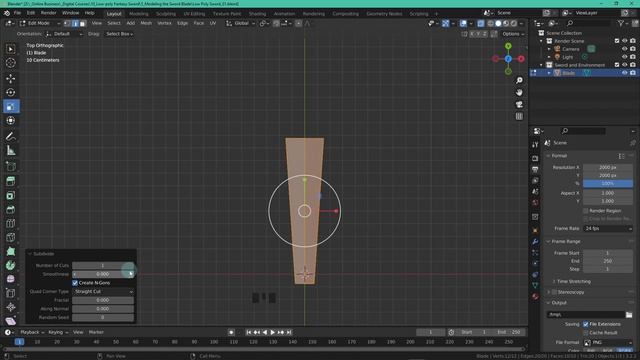Open Playback popover in timeline
Screen dimensions: 640x360
coord(32,332)
